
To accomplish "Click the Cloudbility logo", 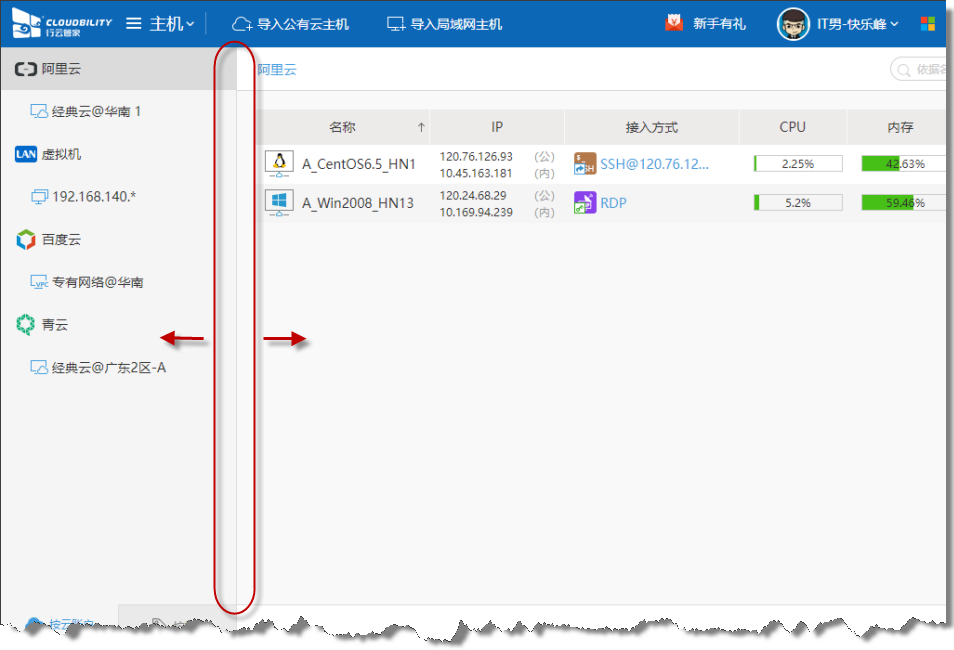I will (62, 24).
